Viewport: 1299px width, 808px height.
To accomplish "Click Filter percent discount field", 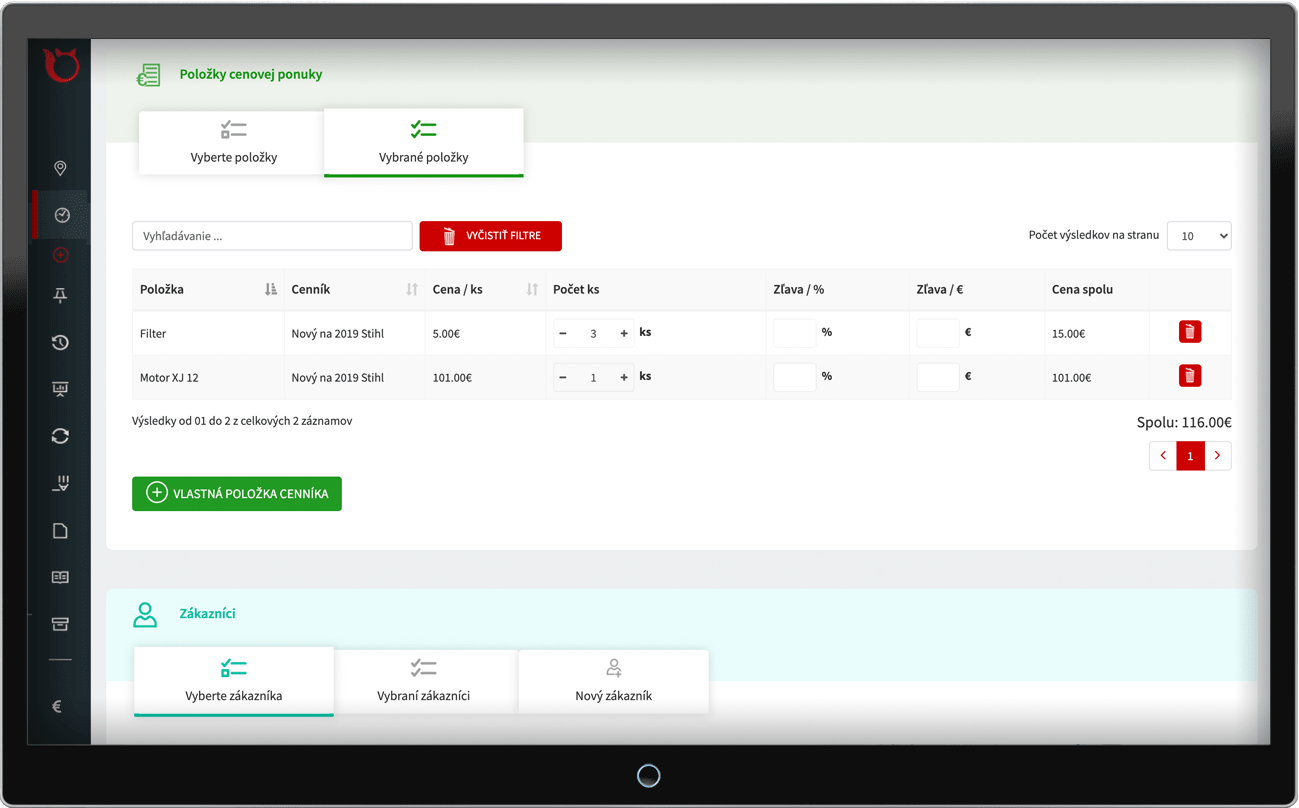I will (795, 332).
